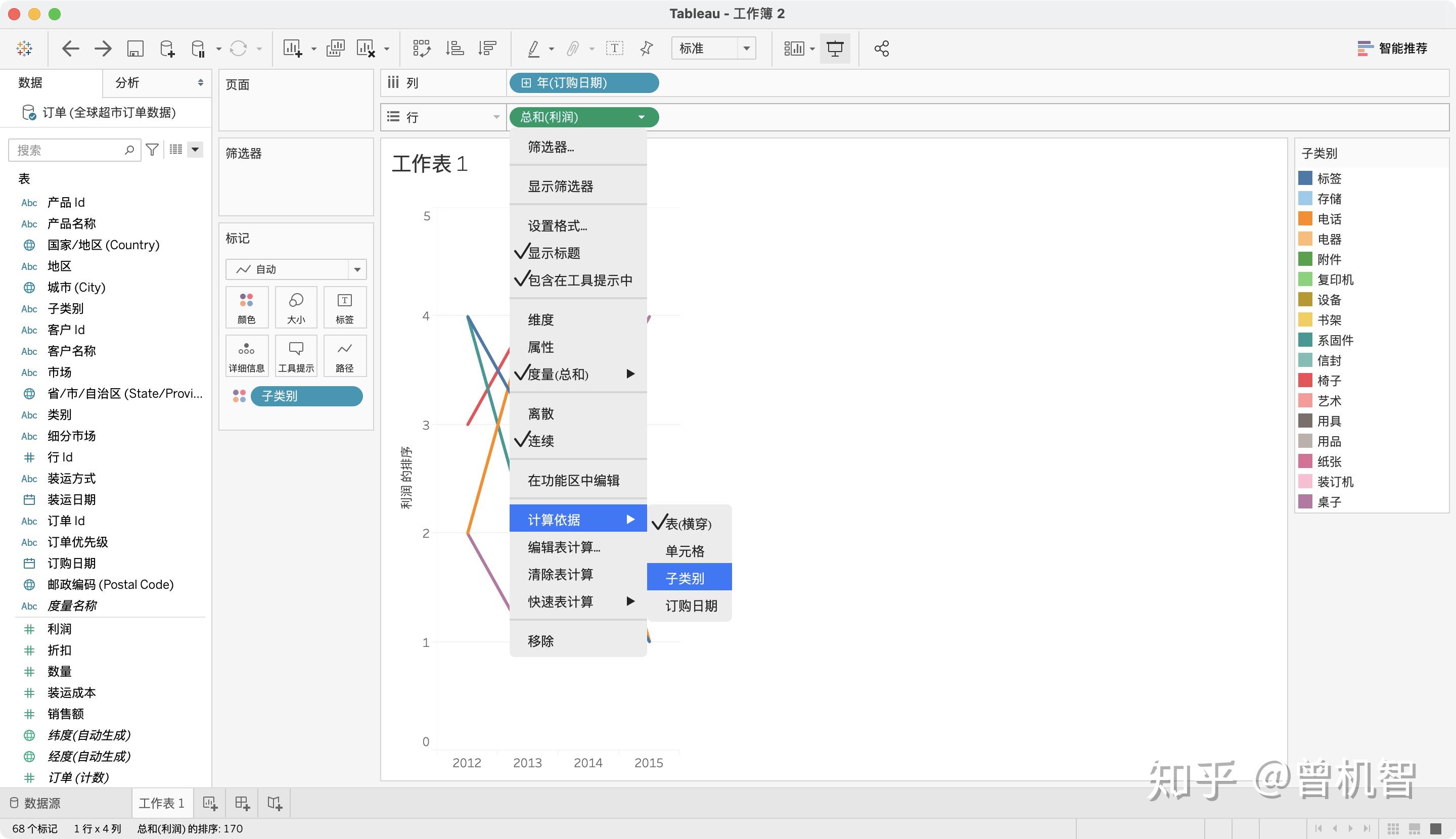Select the 离散 option in menu
Viewport: 1456px width, 839px height.
[540, 414]
